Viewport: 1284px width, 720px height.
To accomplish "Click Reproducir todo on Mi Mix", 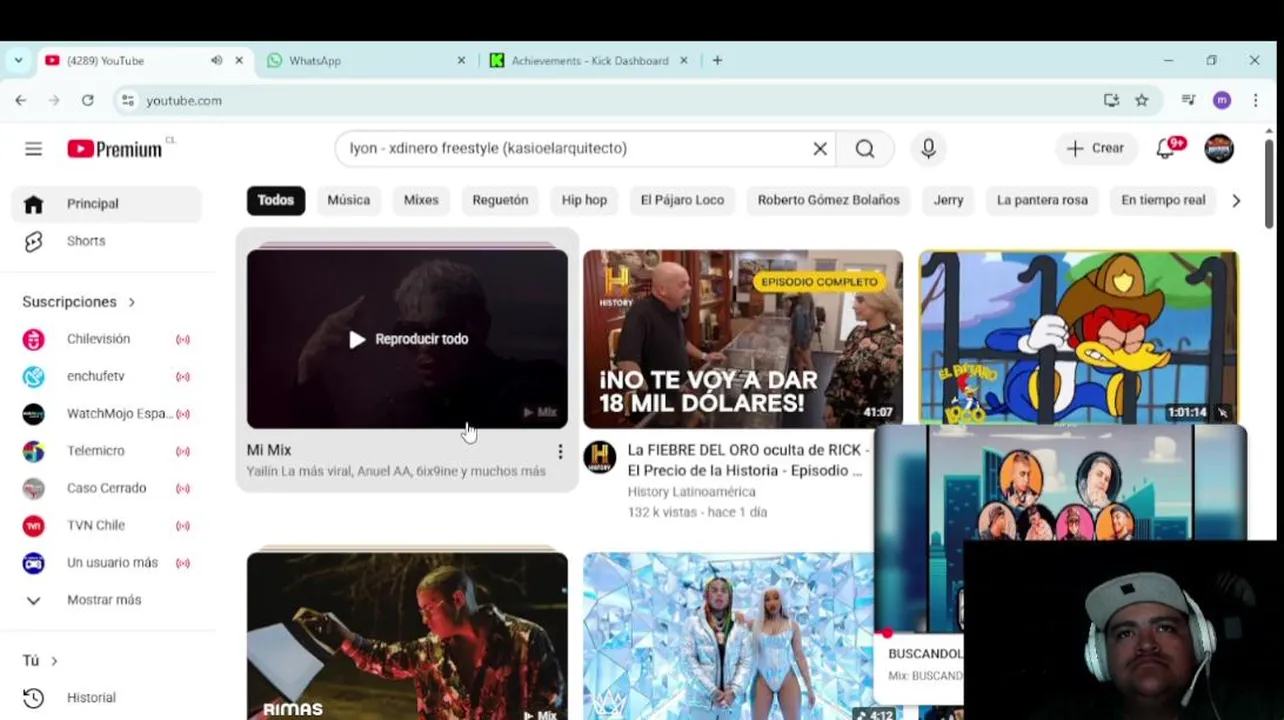I will point(408,339).
